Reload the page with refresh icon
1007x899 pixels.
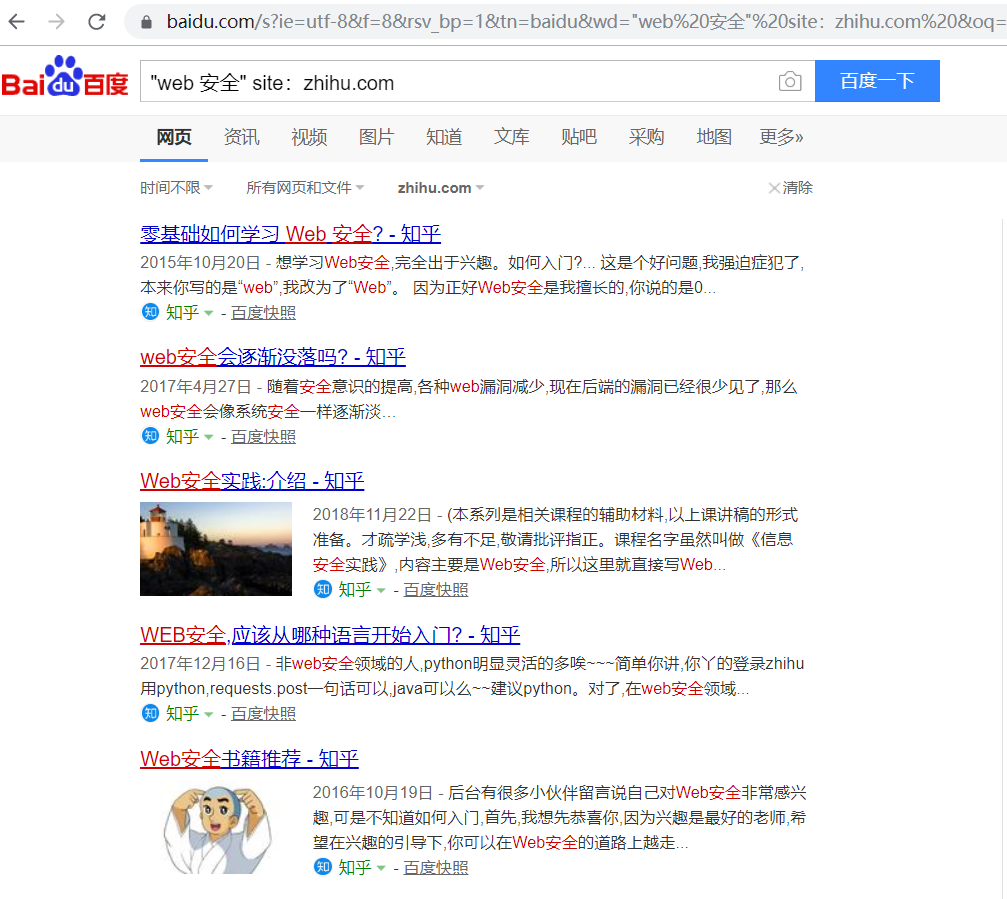[x=96, y=22]
